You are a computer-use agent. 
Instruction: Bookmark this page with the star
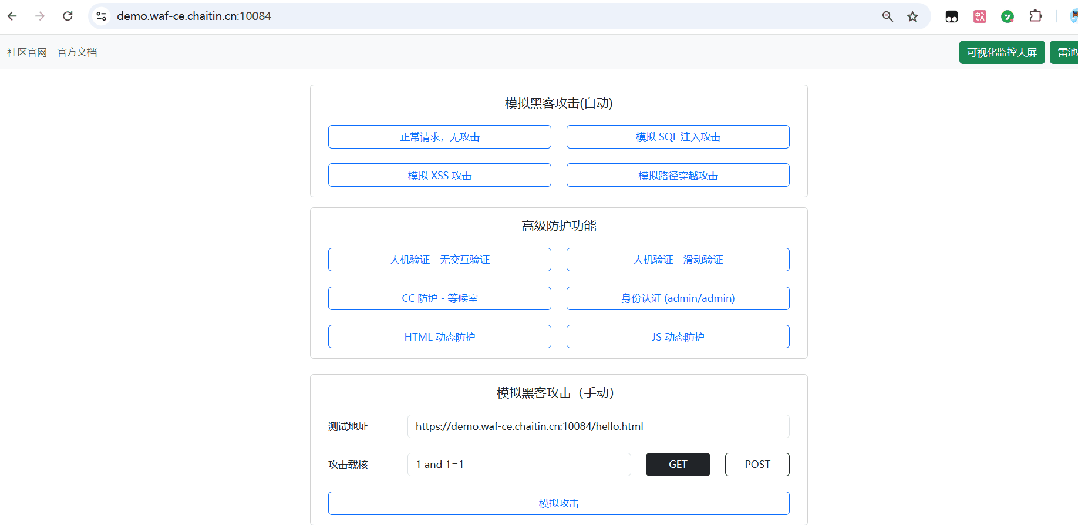tap(912, 16)
